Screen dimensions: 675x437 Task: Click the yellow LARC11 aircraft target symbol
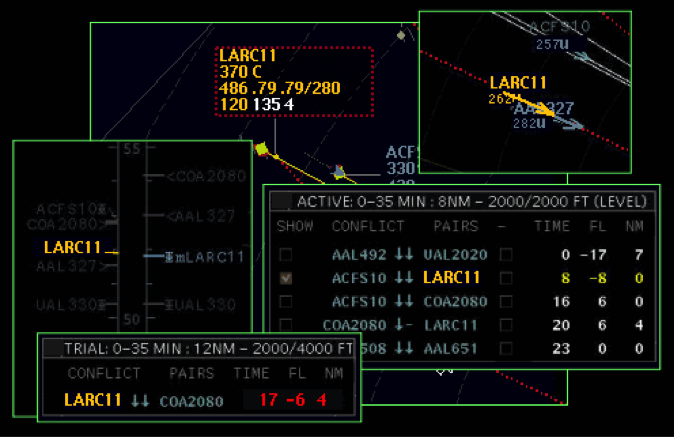point(262,150)
